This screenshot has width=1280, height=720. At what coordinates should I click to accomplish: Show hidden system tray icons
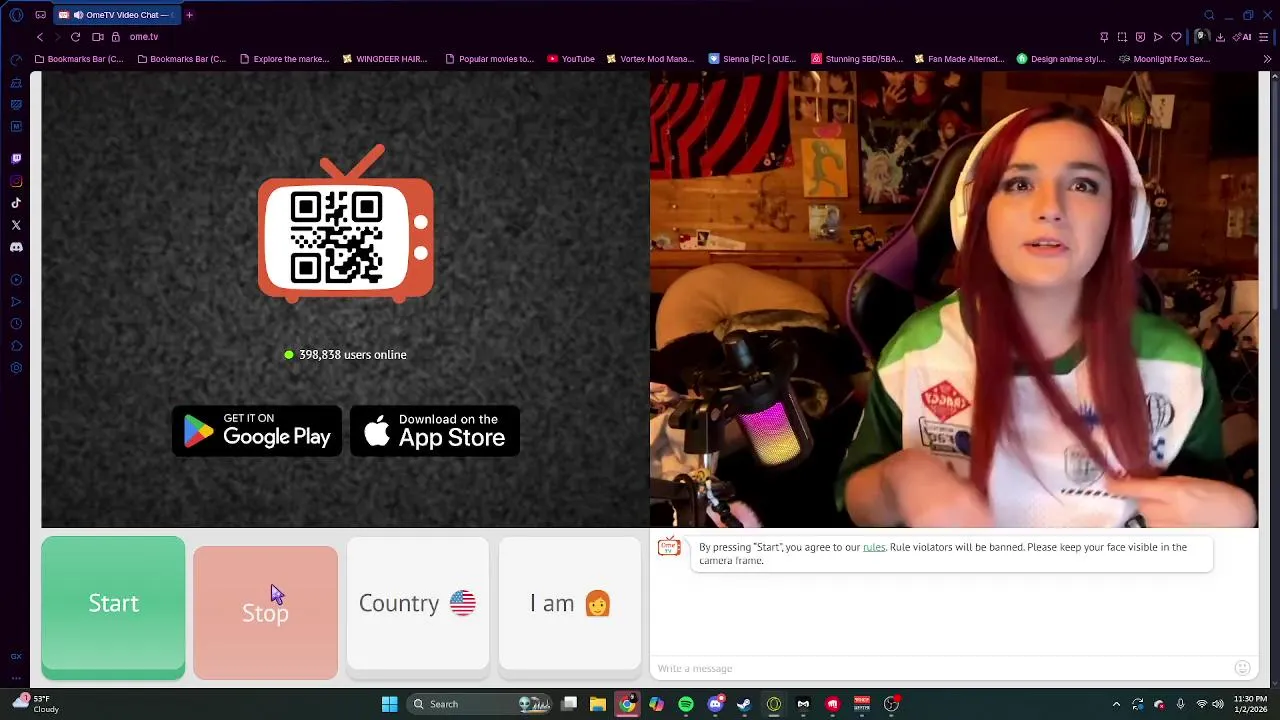(x=1116, y=704)
